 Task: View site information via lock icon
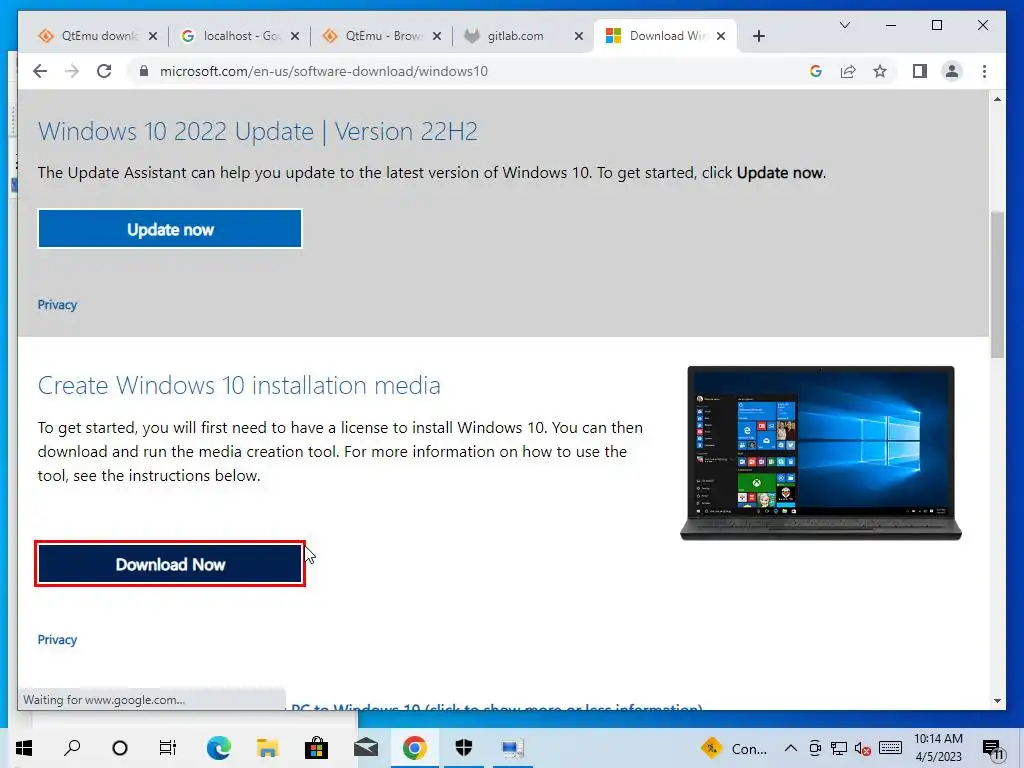[x=144, y=71]
